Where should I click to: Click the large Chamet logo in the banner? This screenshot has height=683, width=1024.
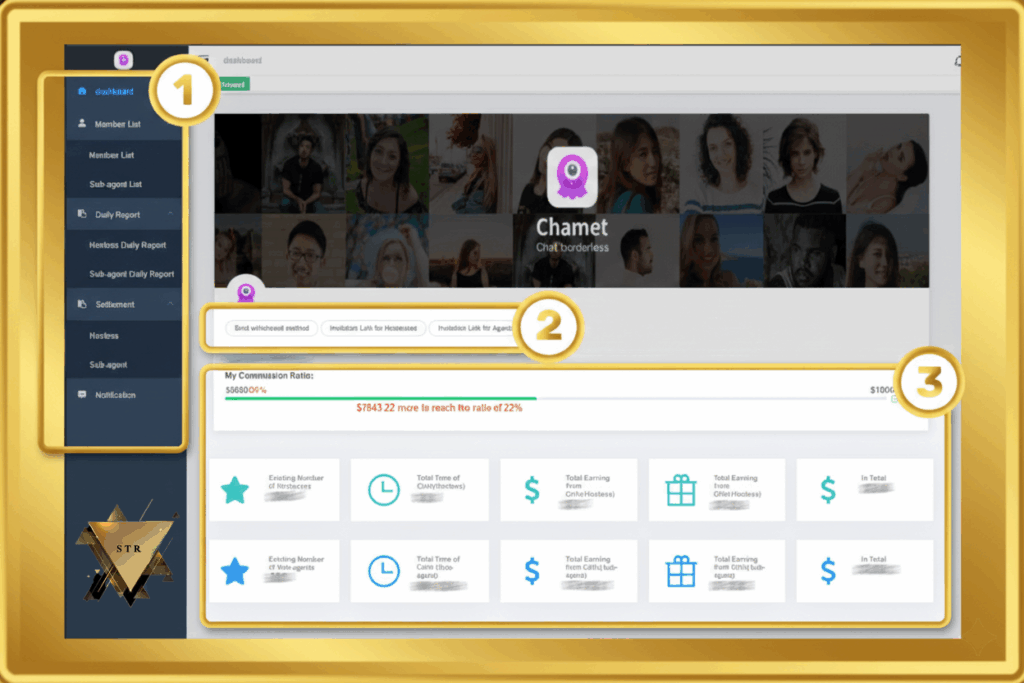572,176
